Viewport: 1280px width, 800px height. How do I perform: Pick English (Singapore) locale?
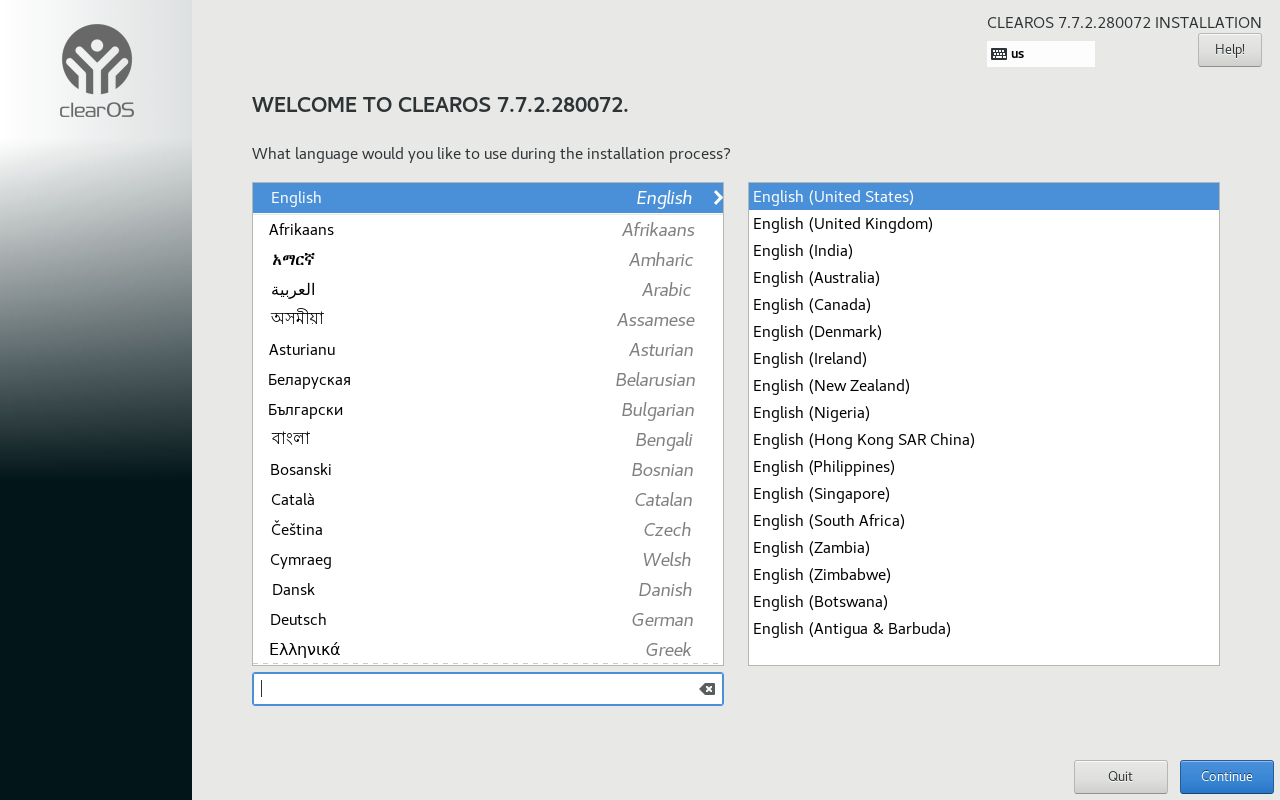(x=984, y=494)
